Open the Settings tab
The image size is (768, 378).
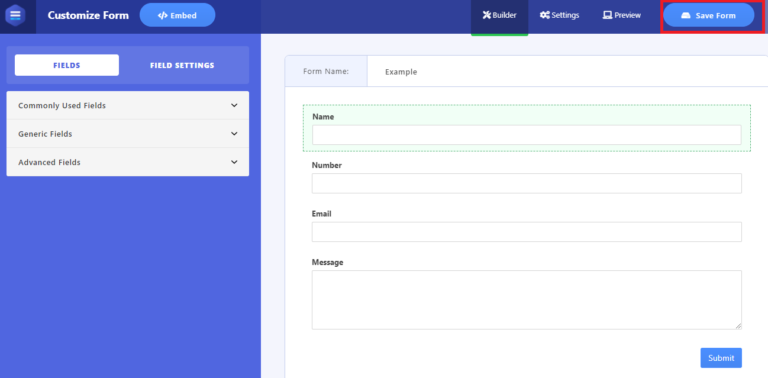point(559,16)
